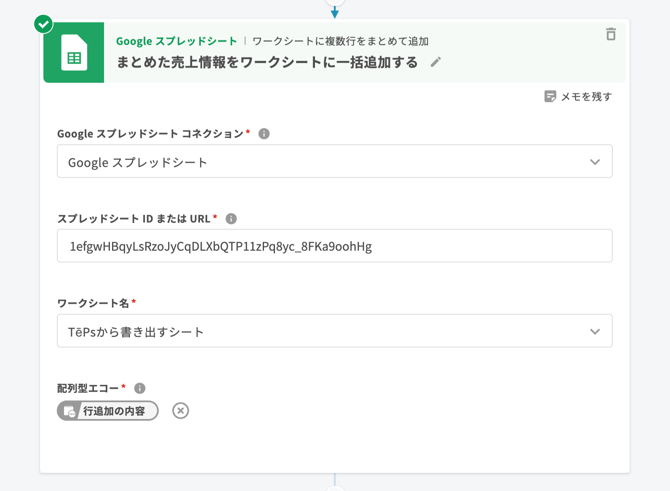Remove the 行追加の内容 value with the X

pos(181,411)
